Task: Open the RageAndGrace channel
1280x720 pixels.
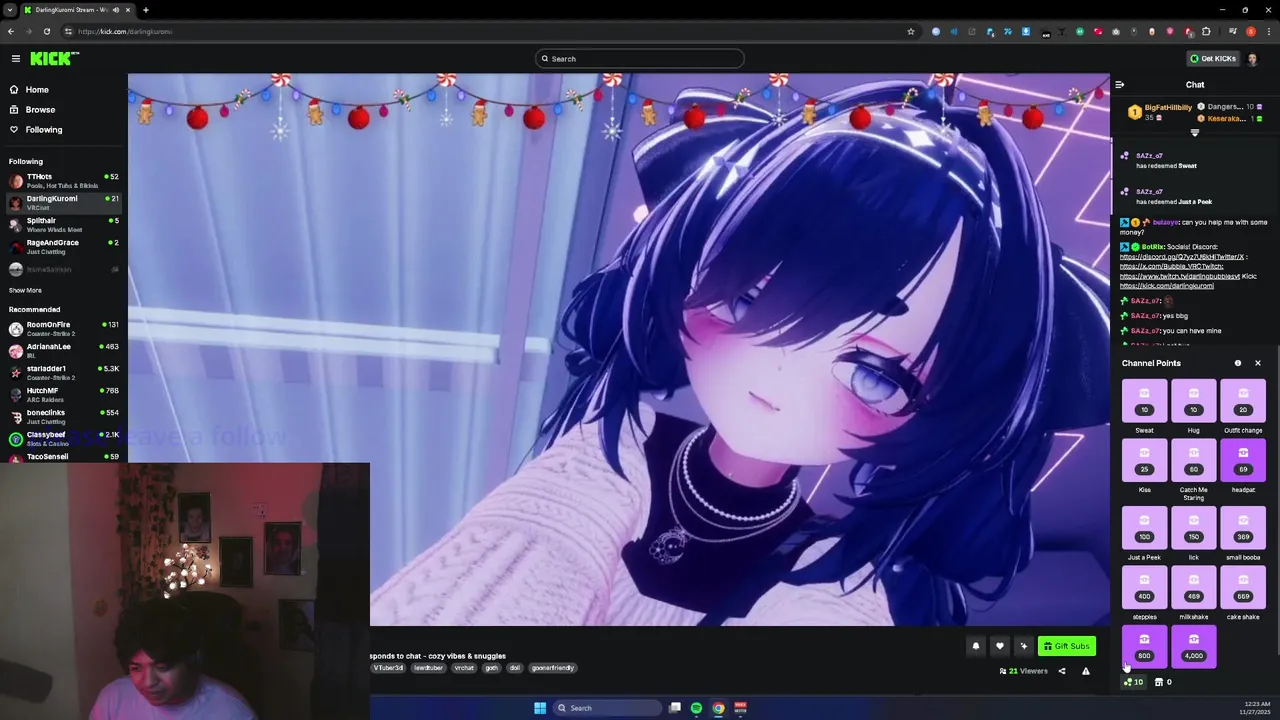Action: pyautogui.click(x=63, y=247)
